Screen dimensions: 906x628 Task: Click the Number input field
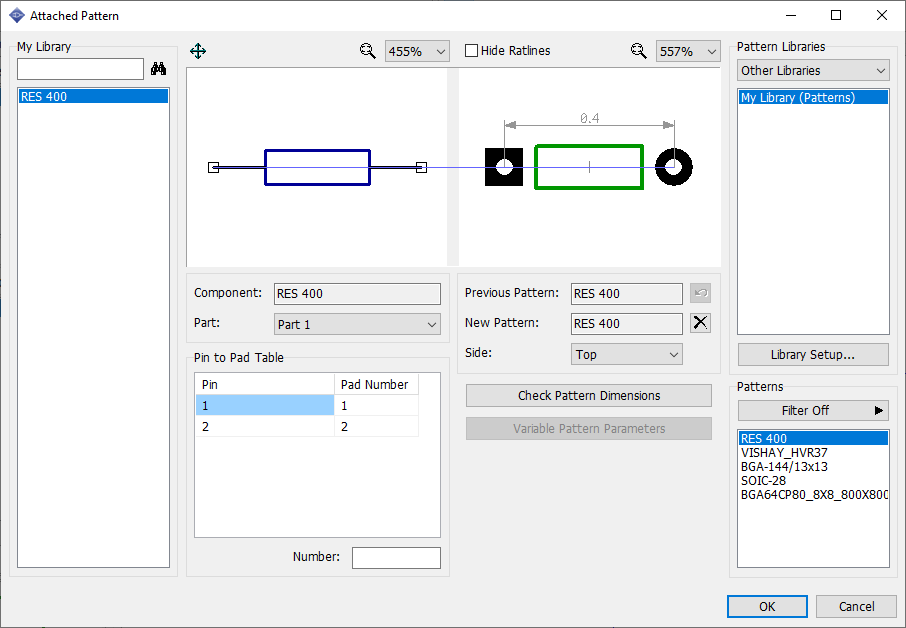(x=396, y=558)
